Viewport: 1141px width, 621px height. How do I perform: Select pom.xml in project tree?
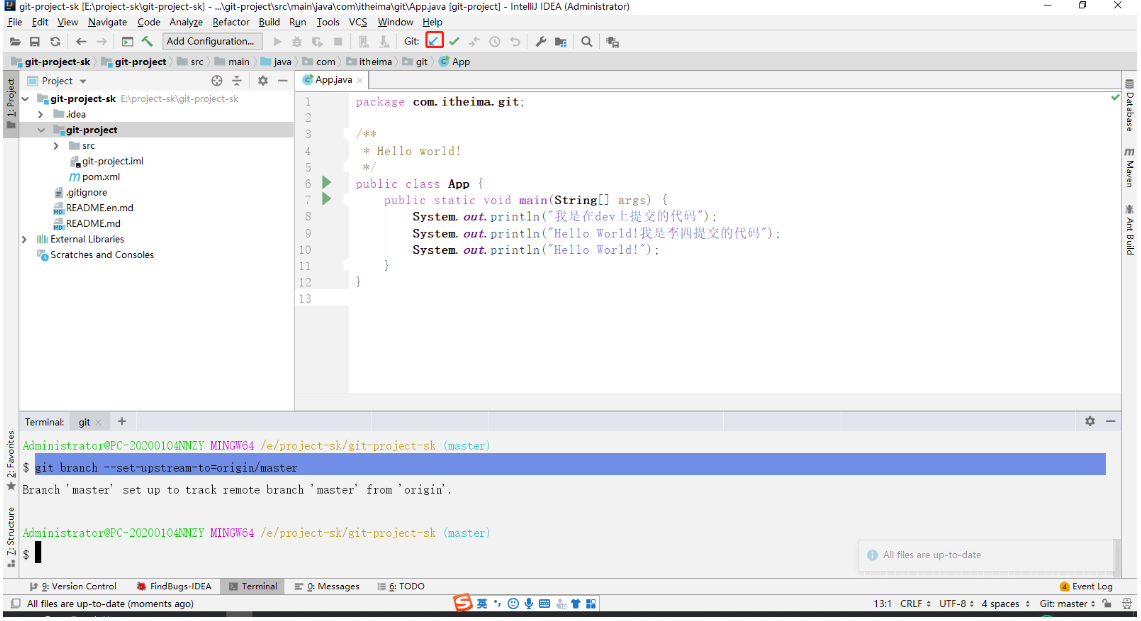(95, 177)
